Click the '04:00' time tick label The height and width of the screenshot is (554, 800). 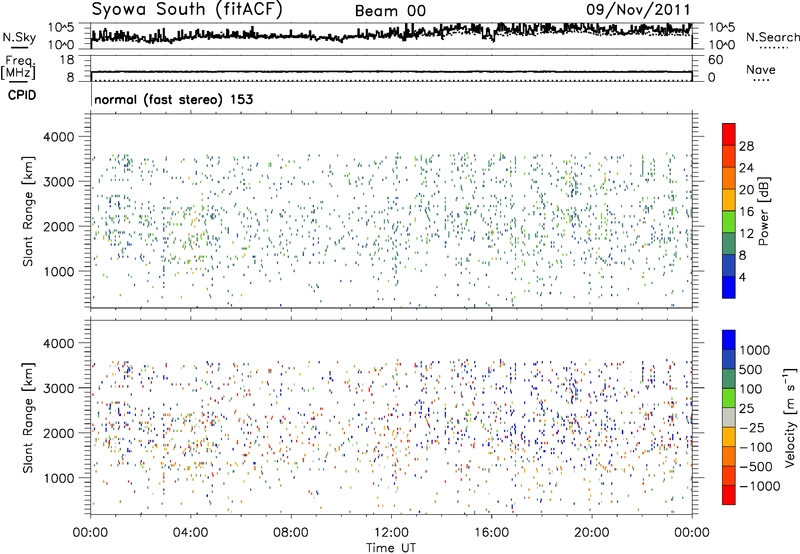coord(190,533)
